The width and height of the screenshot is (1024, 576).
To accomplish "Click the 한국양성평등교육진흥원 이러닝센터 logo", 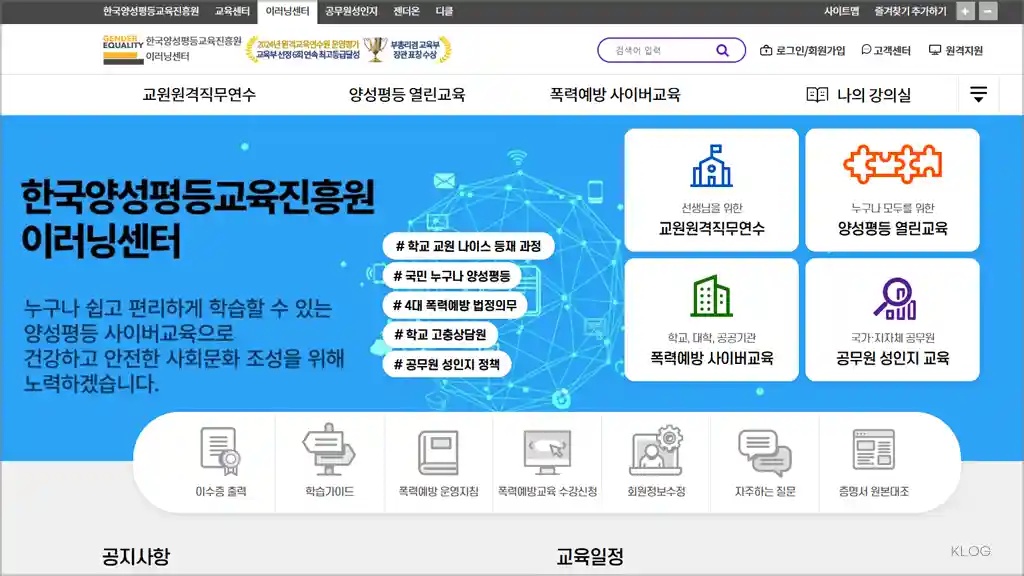I will click(172, 49).
